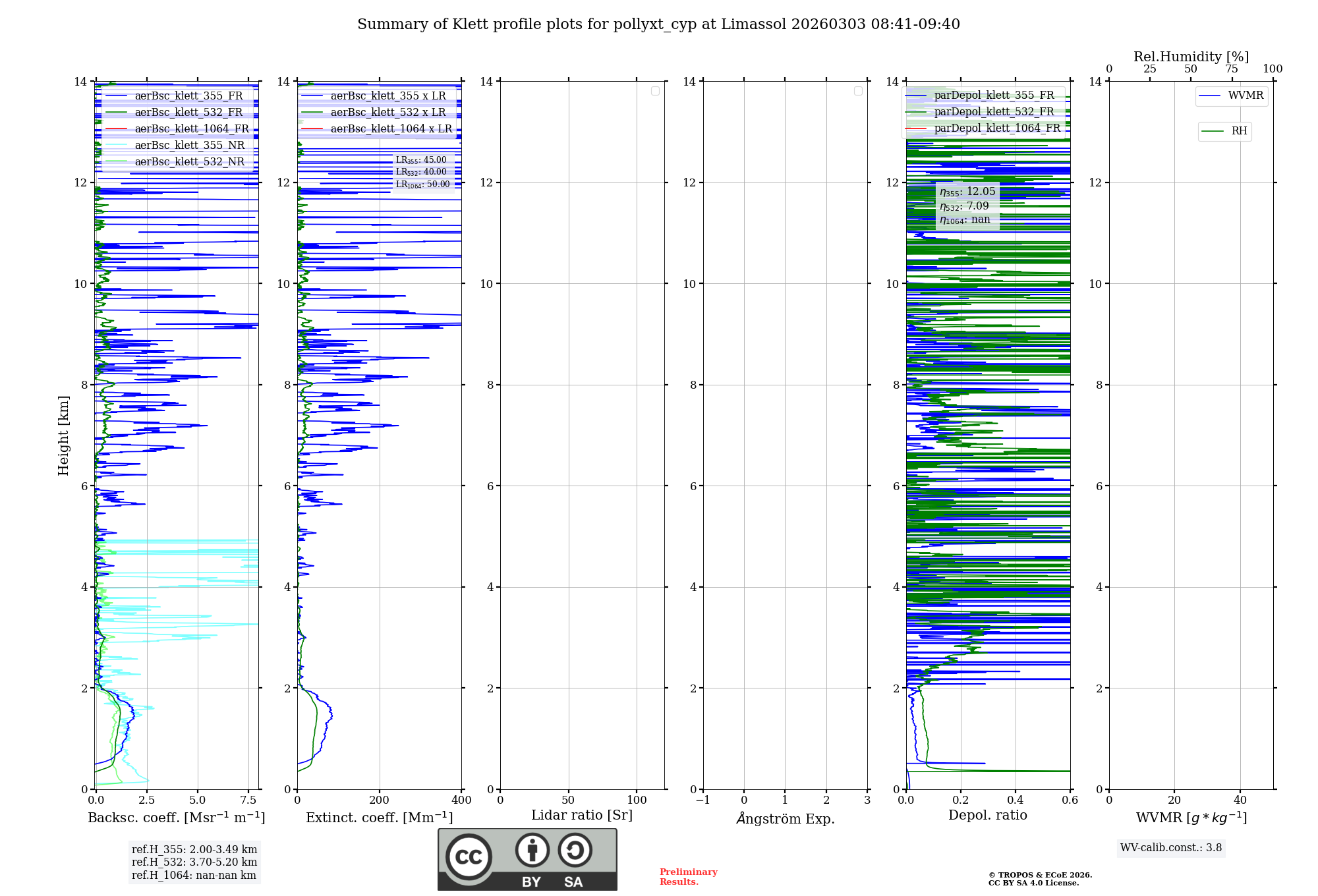Click parDepol_klett_532_FR legend entry
This screenshot has height=896, width=1318.
(994, 112)
